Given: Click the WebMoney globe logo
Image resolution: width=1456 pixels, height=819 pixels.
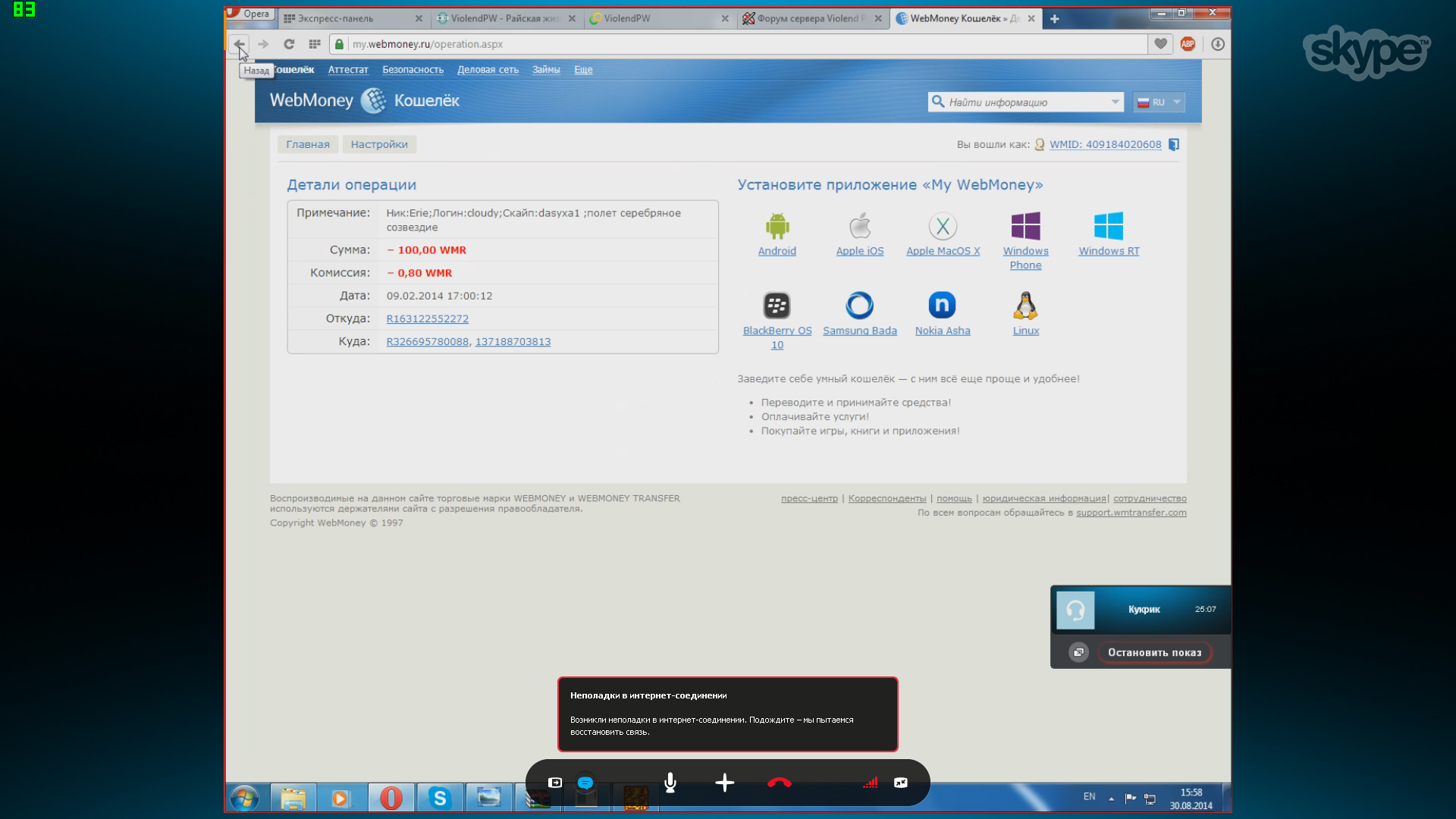Looking at the screenshot, I should [373, 100].
